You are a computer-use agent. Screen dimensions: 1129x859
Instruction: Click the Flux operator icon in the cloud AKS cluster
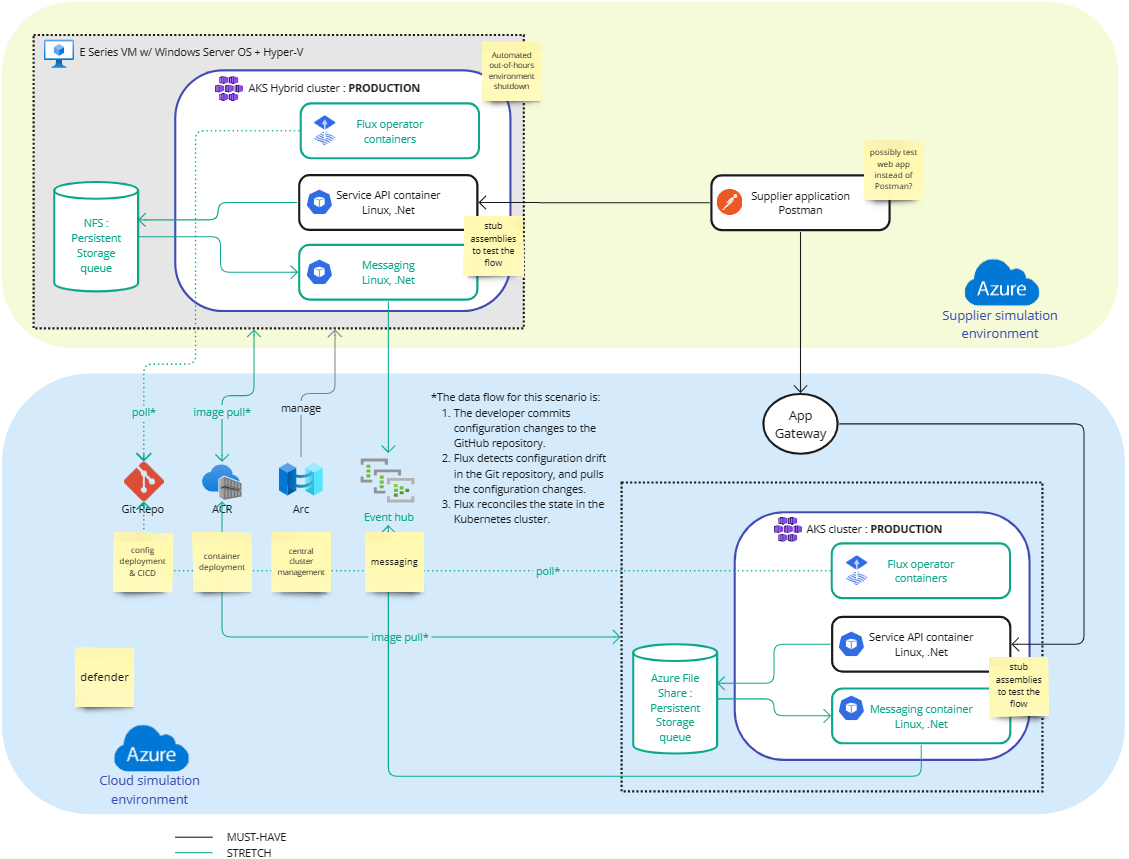[856, 569]
